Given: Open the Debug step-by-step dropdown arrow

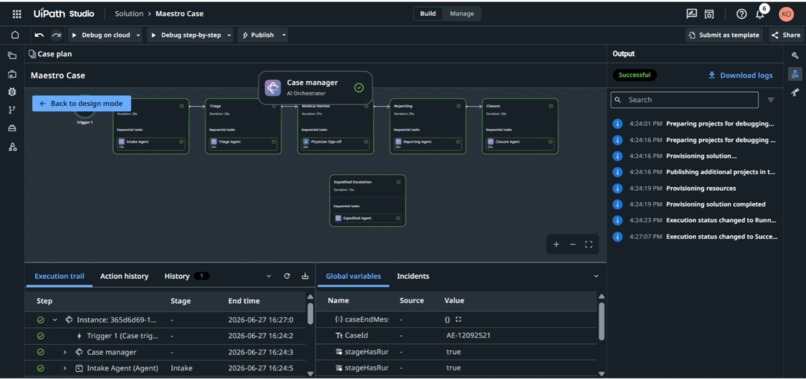Looking at the screenshot, I should click(x=229, y=35).
